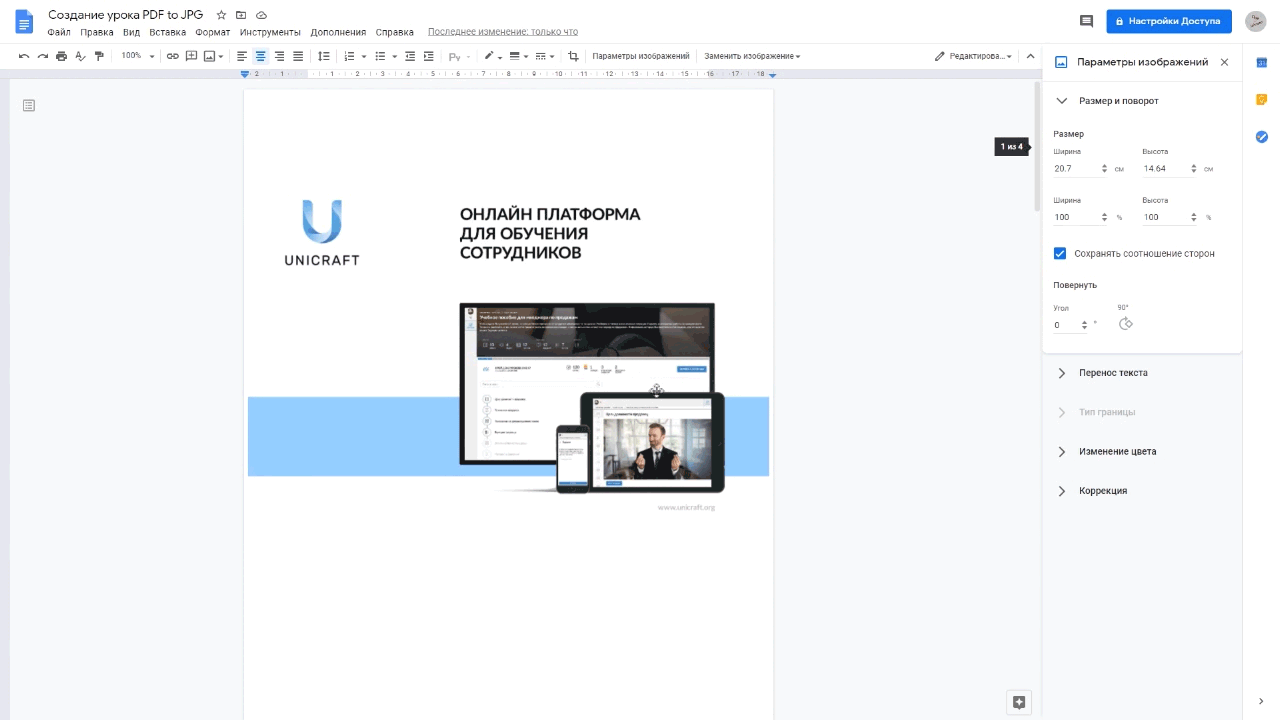The width and height of the screenshot is (1280, 720).
Task: Star the document title
Action: click(221, 15)
